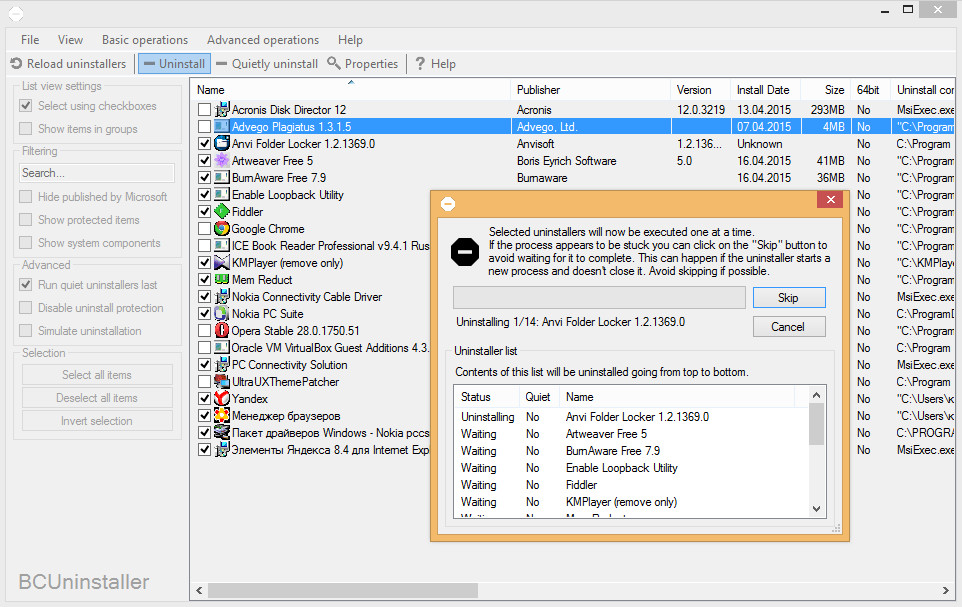962x607 pixels.
Task: Click the Yandex program icon
Action: click(221, 398)
